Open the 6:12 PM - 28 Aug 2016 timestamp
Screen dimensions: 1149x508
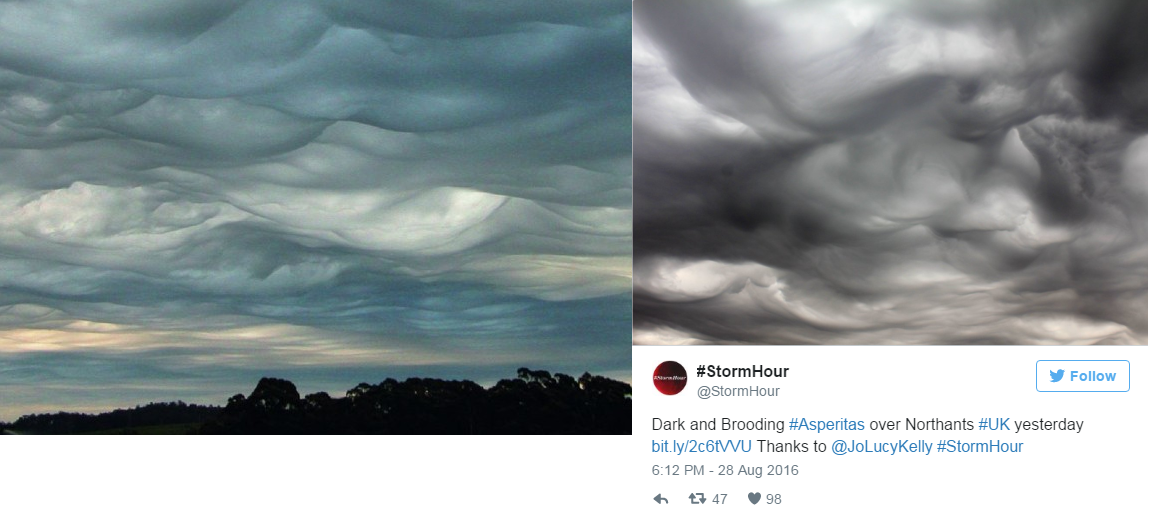point(725,470)
